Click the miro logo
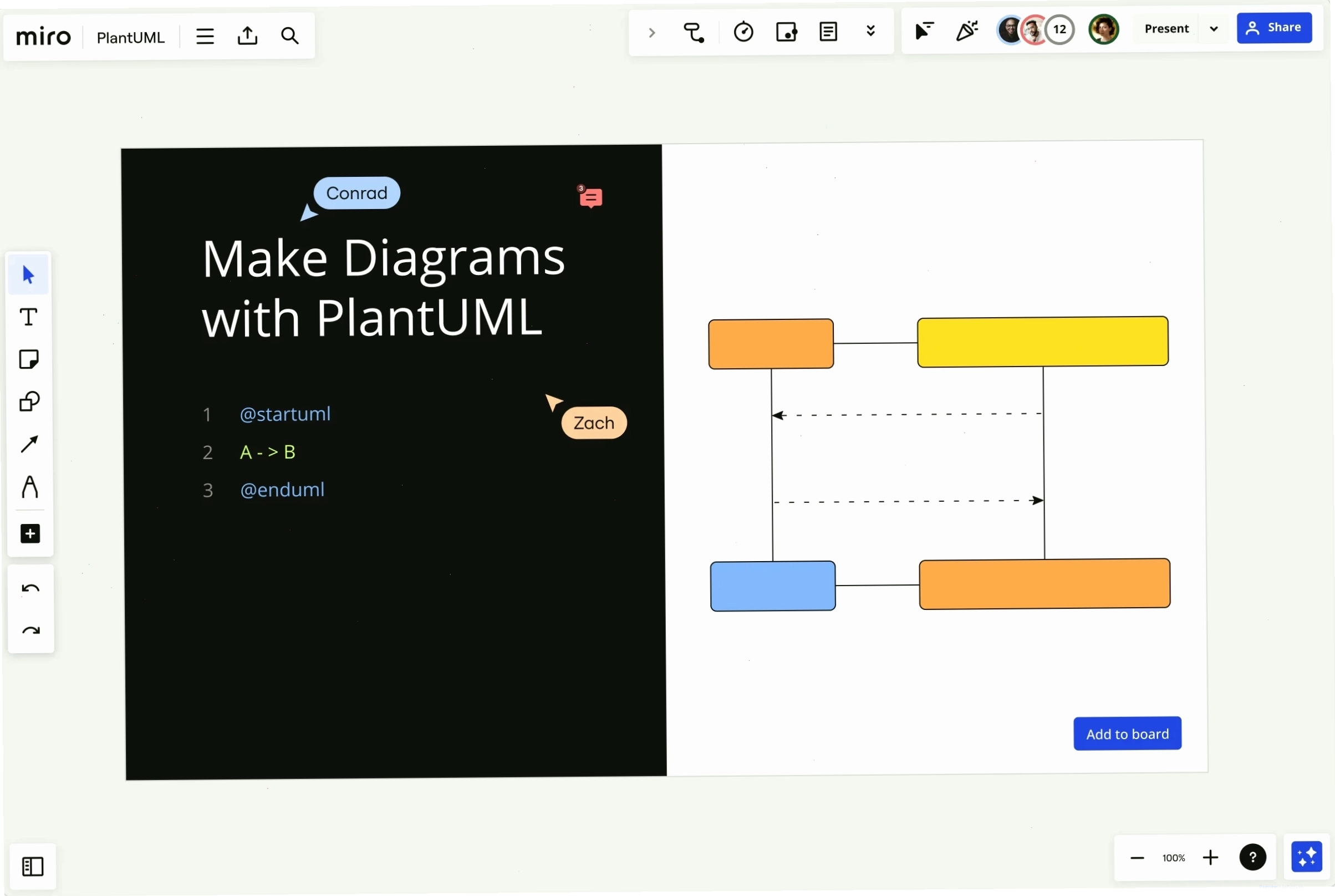Image resolution: width=1335 pixels, height=896 pixels. point(43,37)
